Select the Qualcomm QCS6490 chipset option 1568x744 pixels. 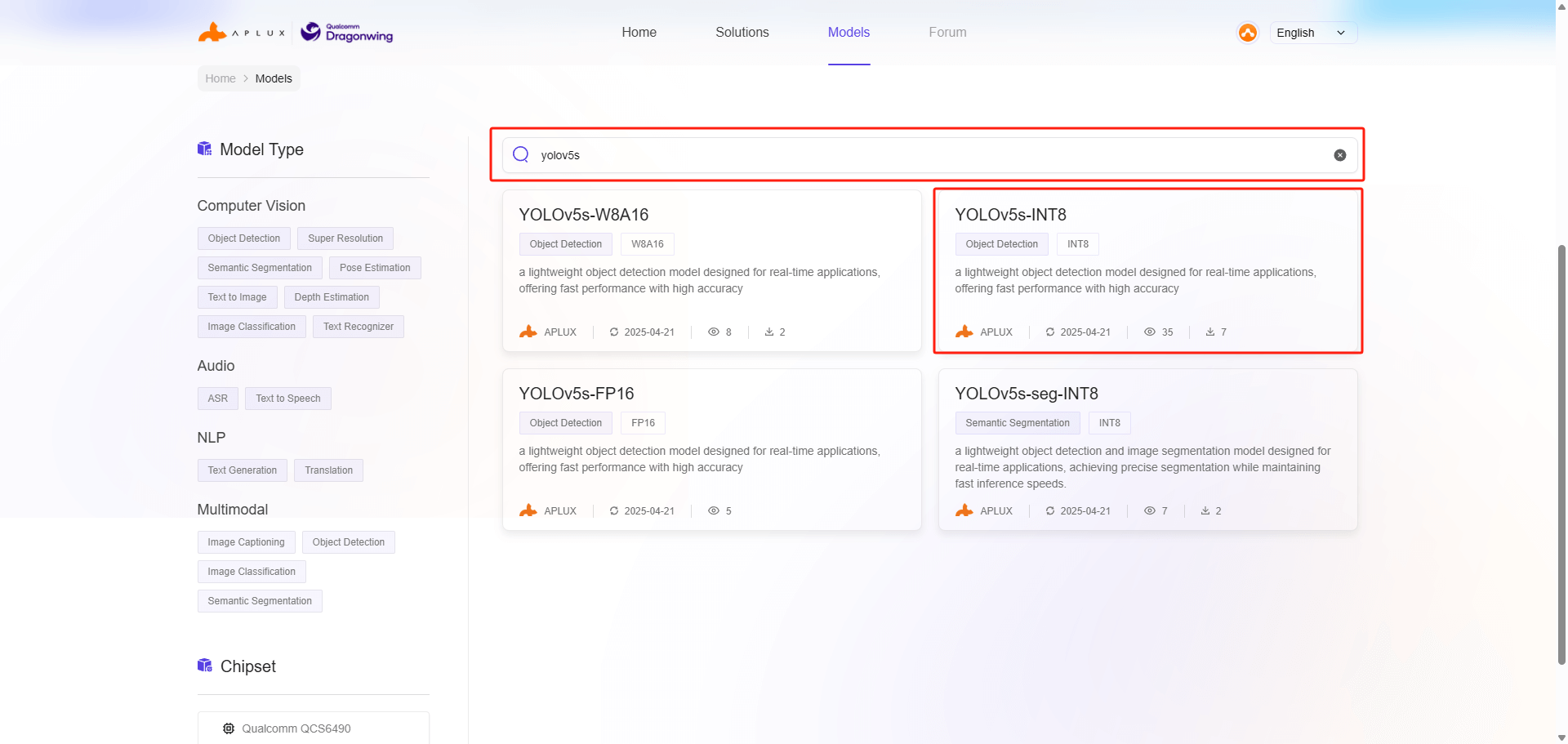(296, 728)
